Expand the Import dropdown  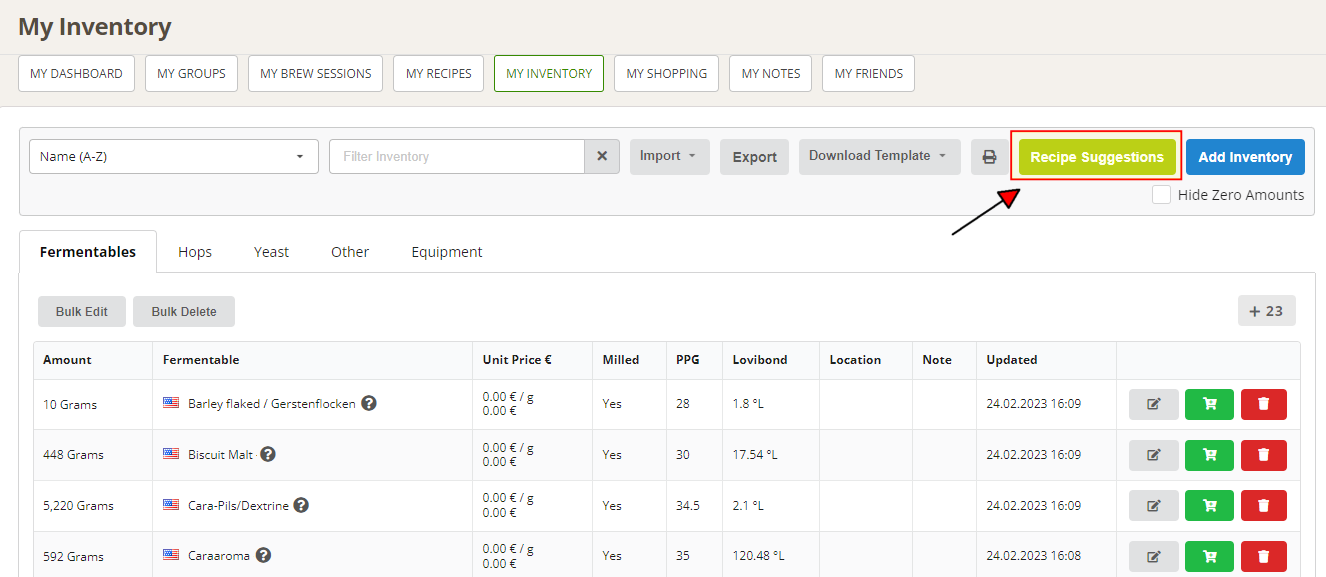pyautogui.click(x=669, y=157)
